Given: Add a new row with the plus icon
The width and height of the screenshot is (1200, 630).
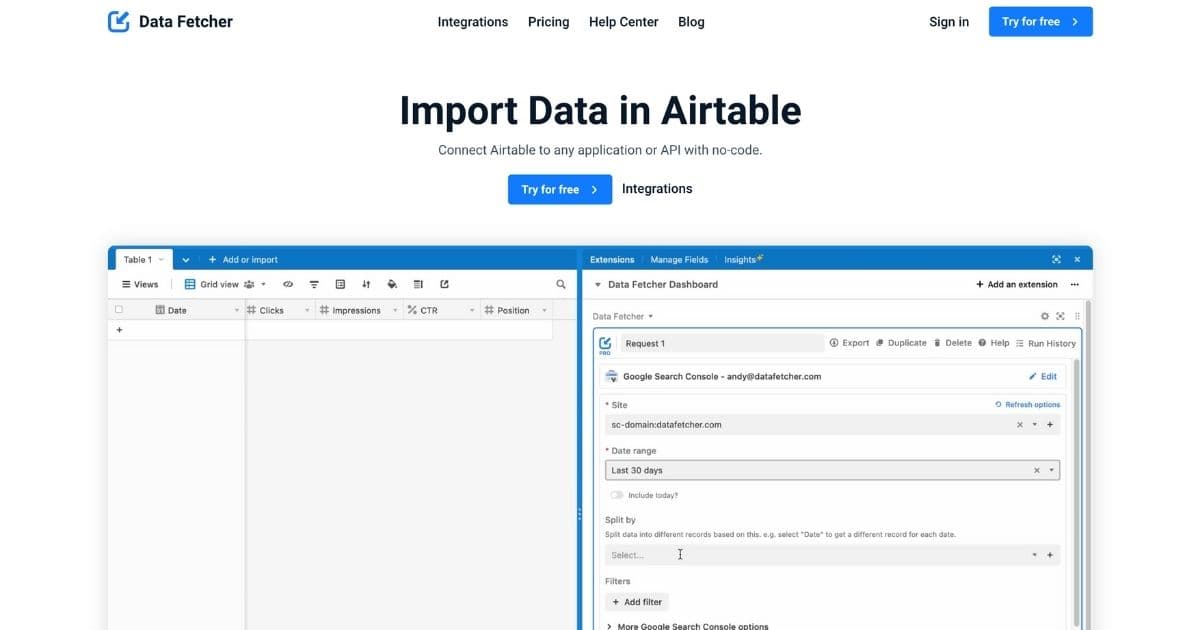Looking at the screenshot, I should click(119, 330).
